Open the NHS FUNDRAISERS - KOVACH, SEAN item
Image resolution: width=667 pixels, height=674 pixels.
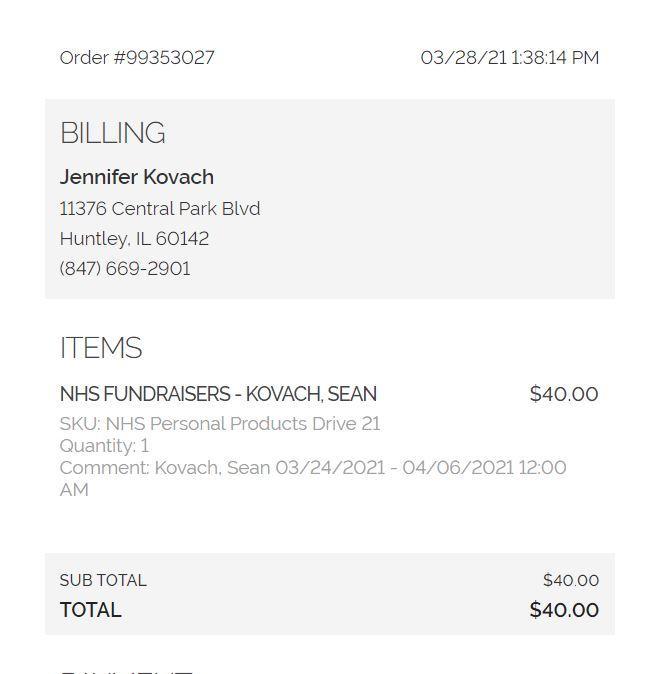(x=218, y=394)
